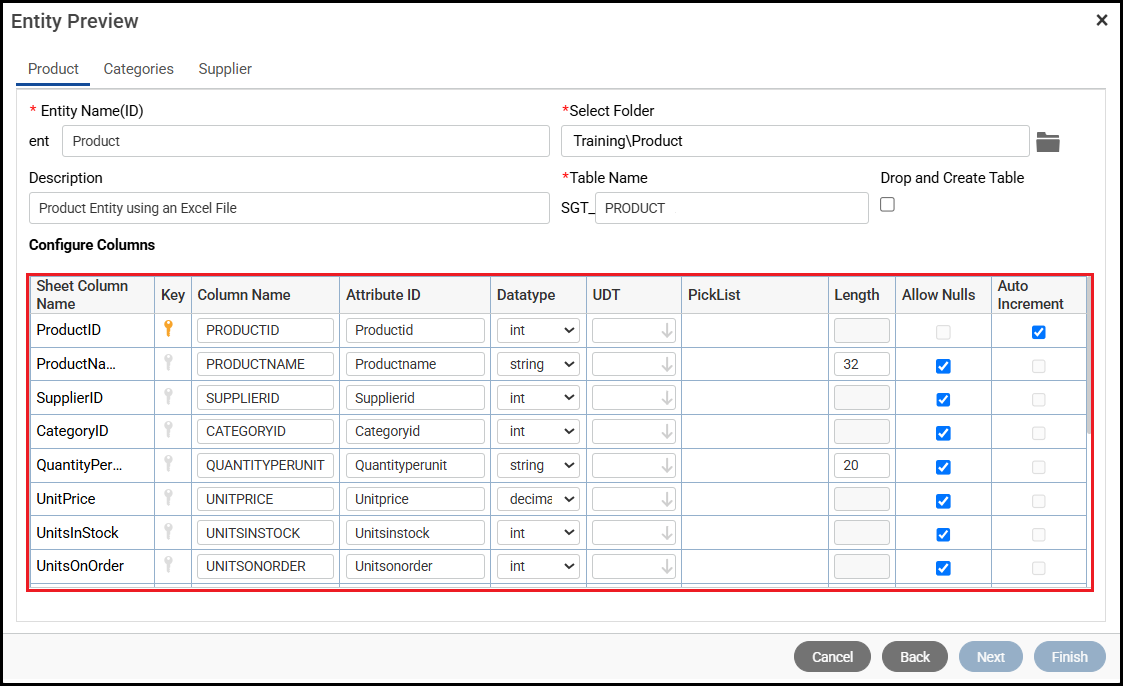
Task: Open Datatype dropdown for PRODUCTNAME
Action: tap(539, 364)
